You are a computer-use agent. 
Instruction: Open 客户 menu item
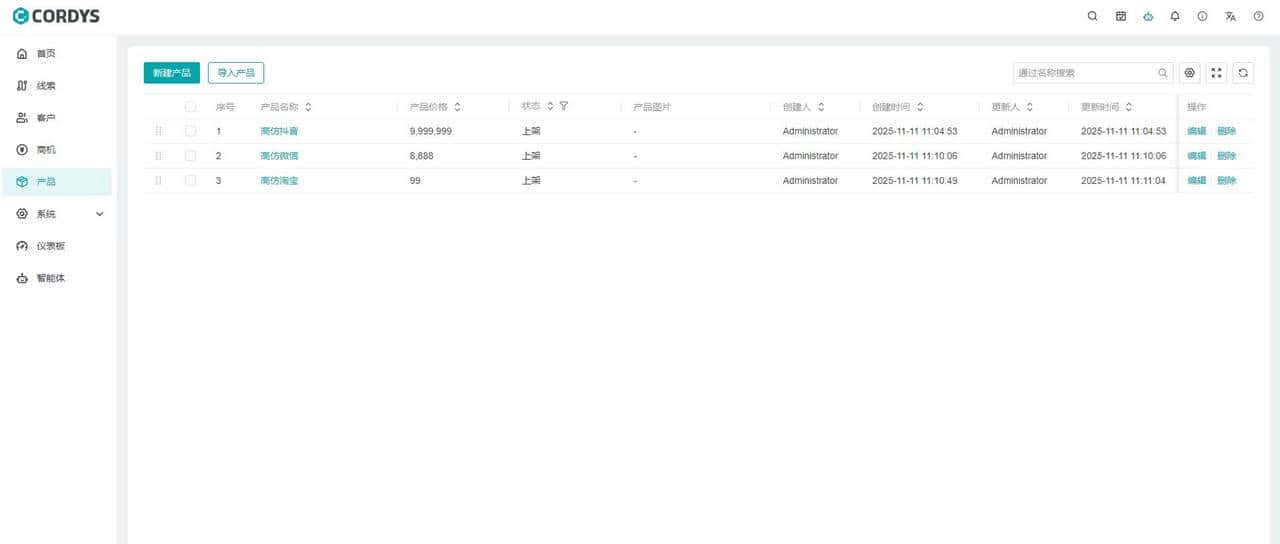click(x=56, y=118)
